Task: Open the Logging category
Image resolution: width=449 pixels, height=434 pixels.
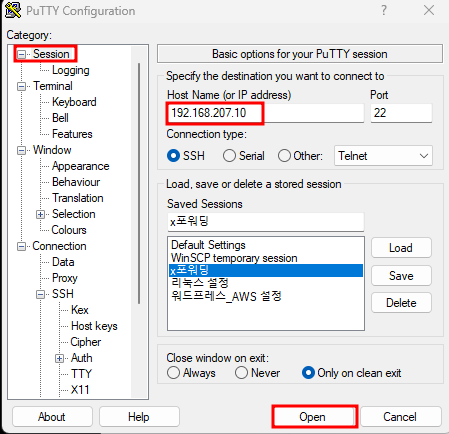Action: [x=71, y=70]
